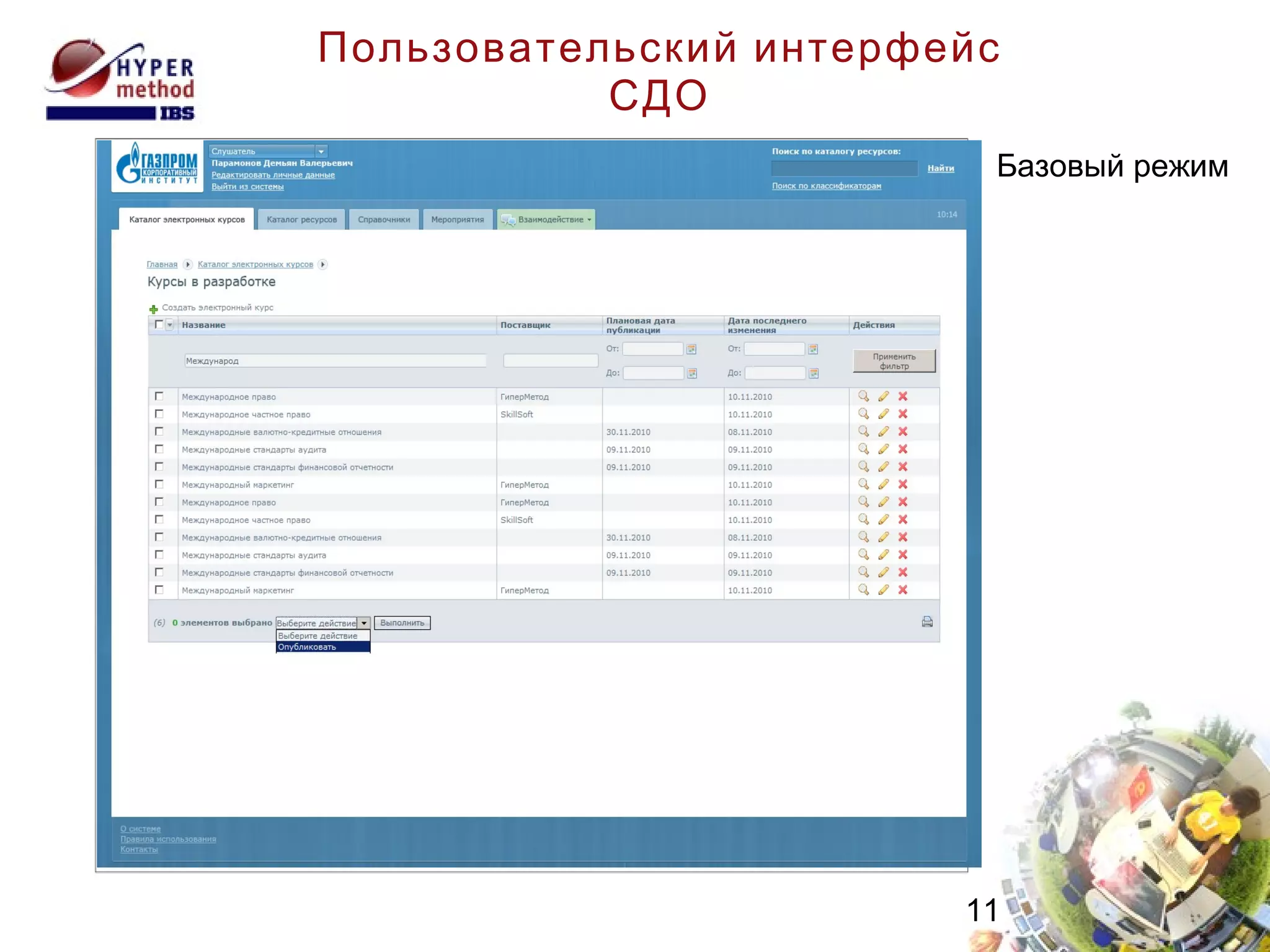View last 'Международный маркетинг' course in table
Viewport: 1270px width, 952px height.
tap(863, 590)
